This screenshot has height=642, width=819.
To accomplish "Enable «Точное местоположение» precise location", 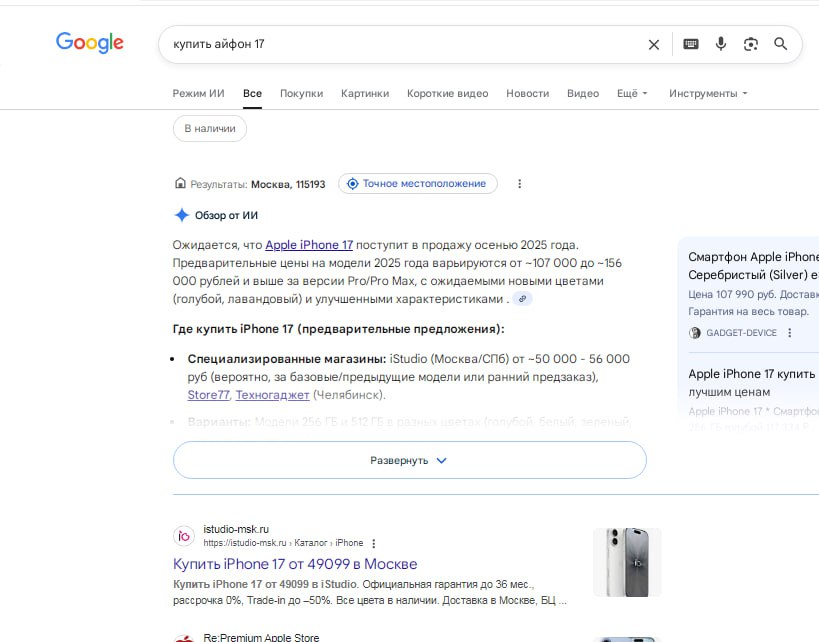I will click(x=418, y=184).
